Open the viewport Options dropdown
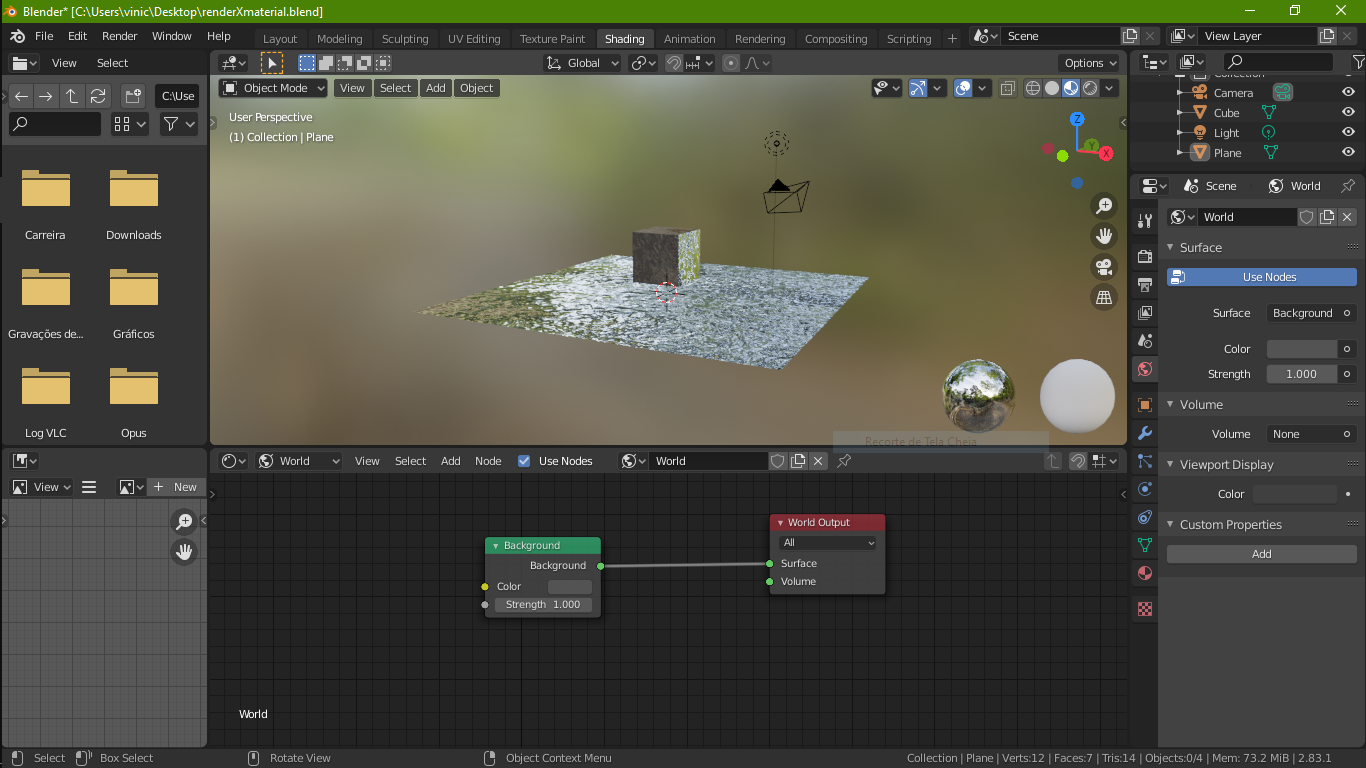The image size is (1366, 768). (x=1090, y=63)
